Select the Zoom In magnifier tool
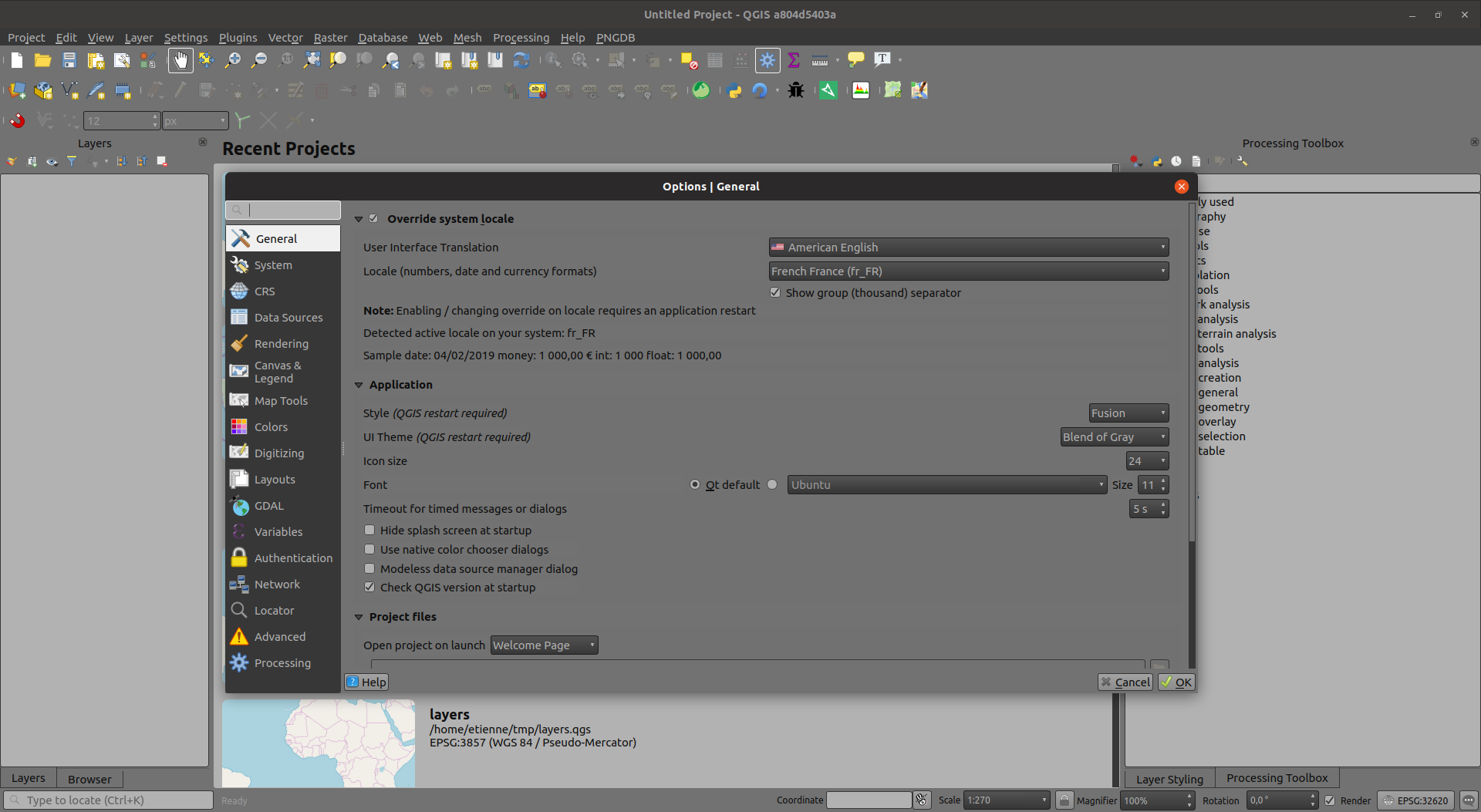The height and width of the screenshot is (812, 1481). (233, 60)
